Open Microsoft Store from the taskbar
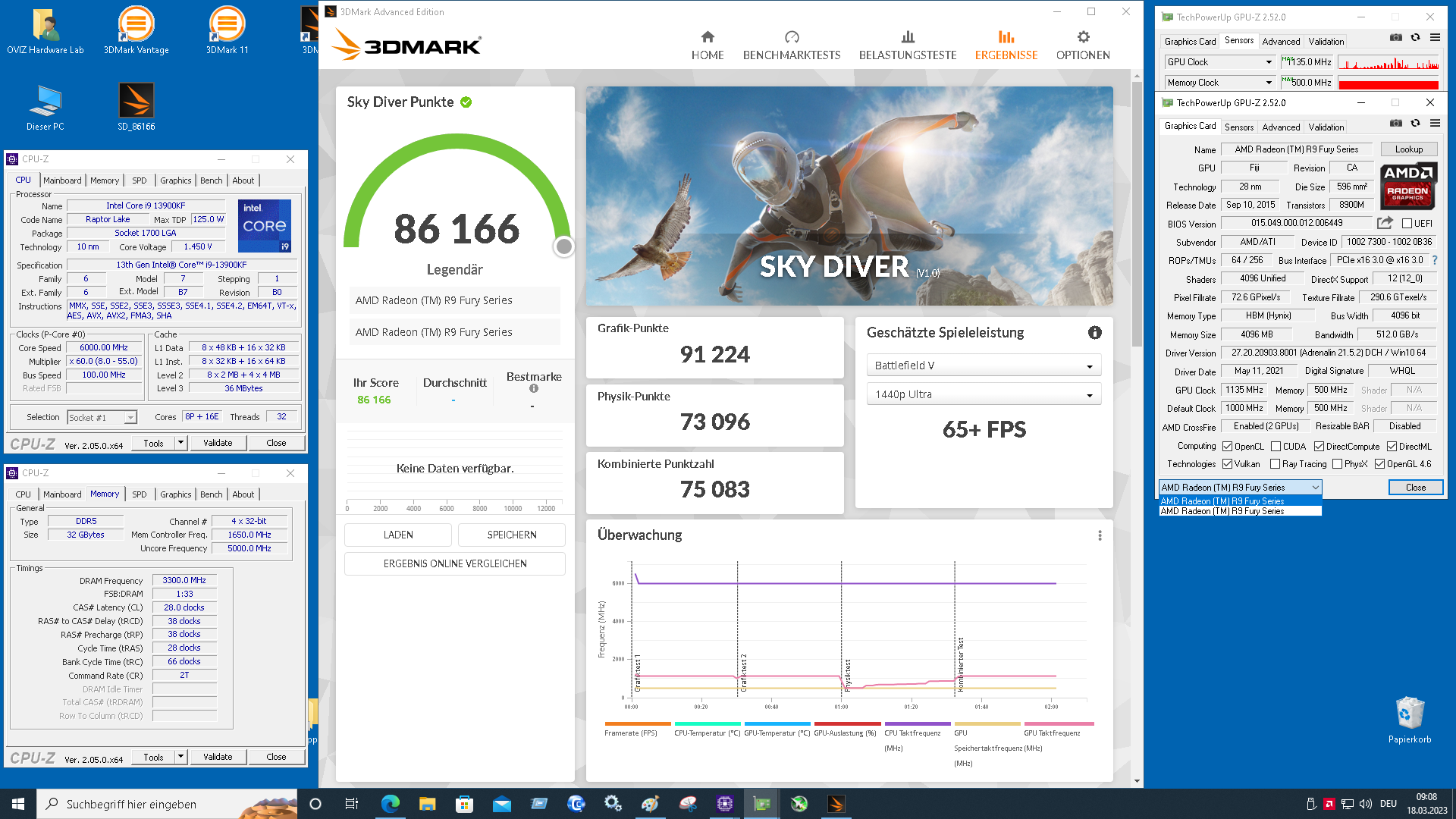1456x819 pixels. [464, 804]
